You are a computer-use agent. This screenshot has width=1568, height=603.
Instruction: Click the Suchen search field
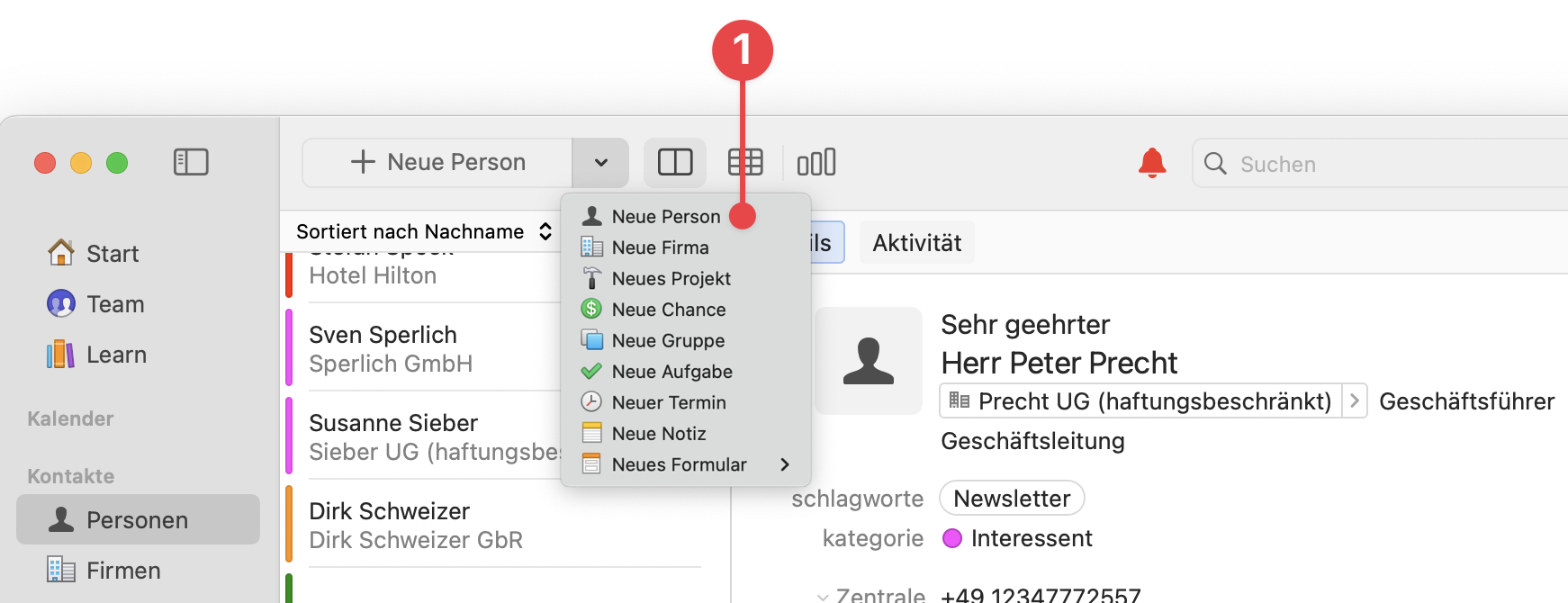(x=1380, y=164)
